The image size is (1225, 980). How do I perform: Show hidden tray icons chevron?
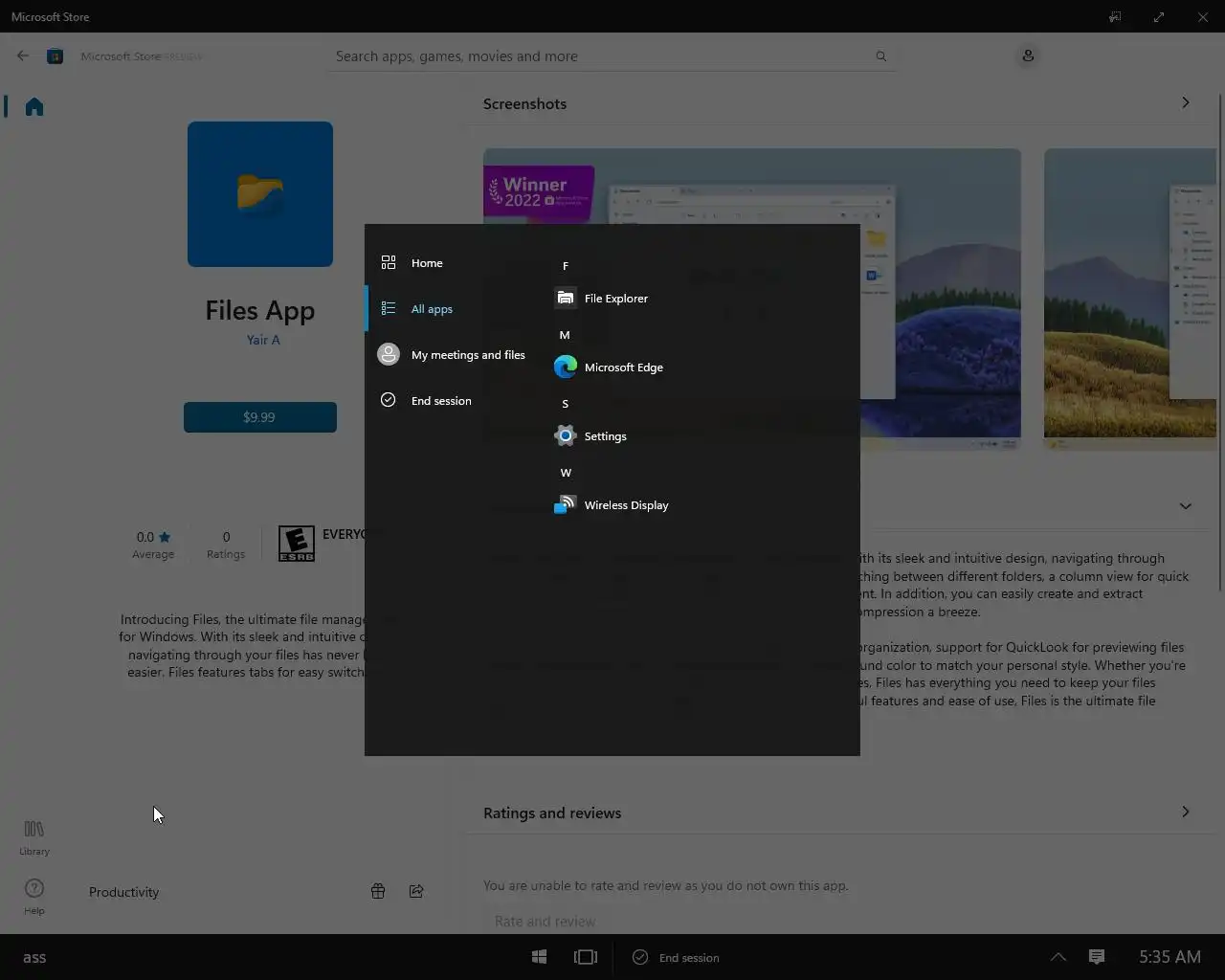pos(1058,957)
